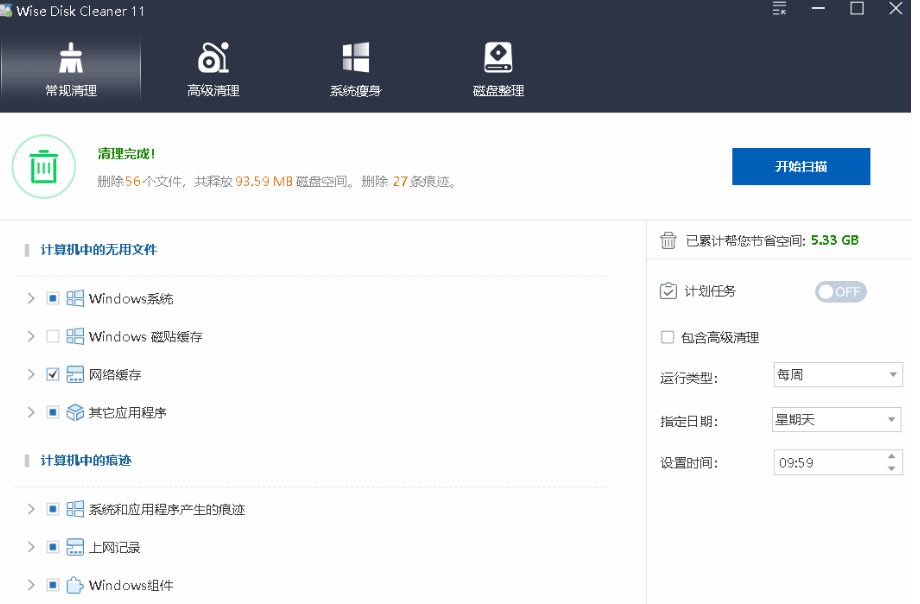Select the Windows组件 row label
Image resolution: width=920 pixels, height=604 pixels.
tap(131, 585)
